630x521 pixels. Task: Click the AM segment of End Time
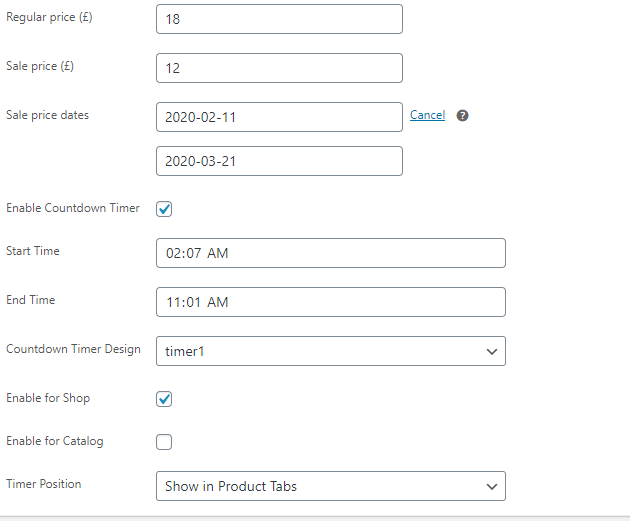point(217,302)
